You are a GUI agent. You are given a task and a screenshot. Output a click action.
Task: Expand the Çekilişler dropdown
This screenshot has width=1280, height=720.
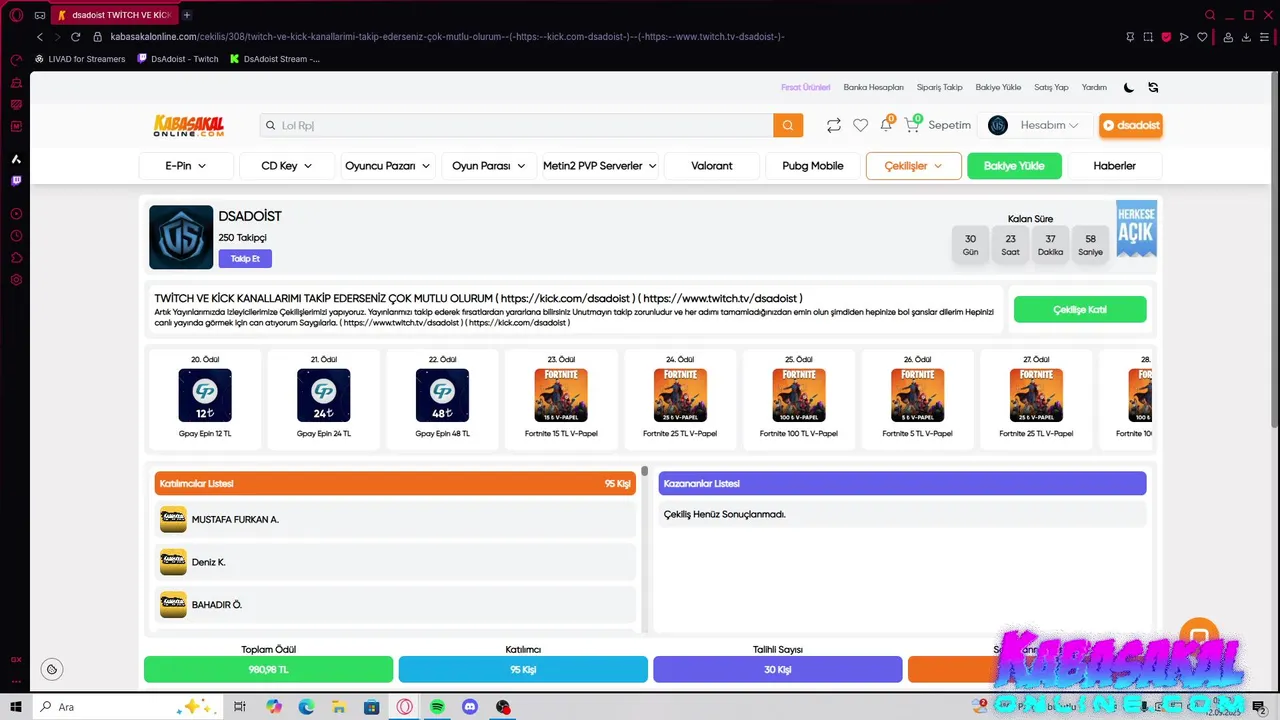click(914, 166)
